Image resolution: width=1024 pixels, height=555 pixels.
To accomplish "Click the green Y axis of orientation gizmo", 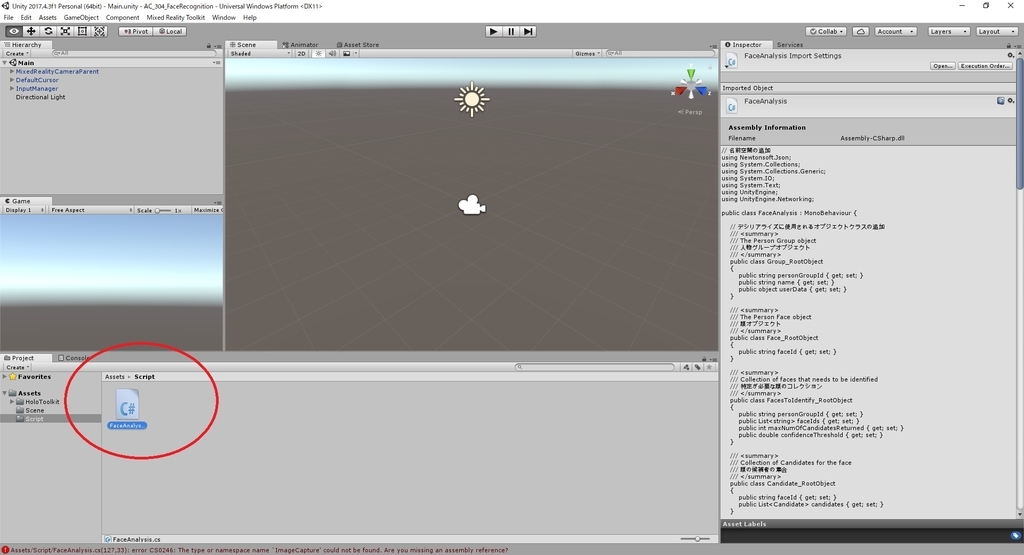I will [691, 74].
